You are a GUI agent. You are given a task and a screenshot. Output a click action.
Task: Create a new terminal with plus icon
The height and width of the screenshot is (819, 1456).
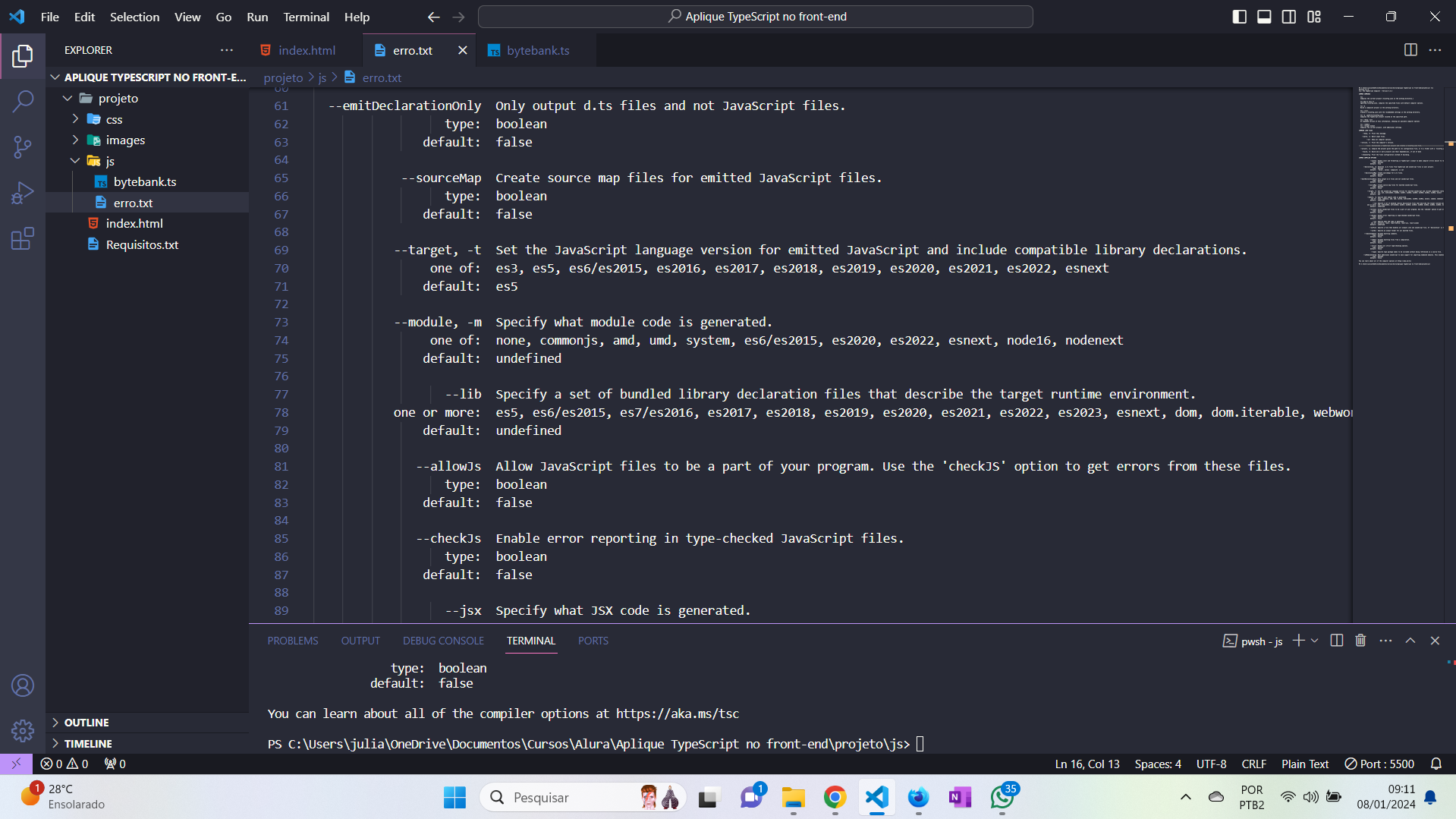pos(1298,641)
